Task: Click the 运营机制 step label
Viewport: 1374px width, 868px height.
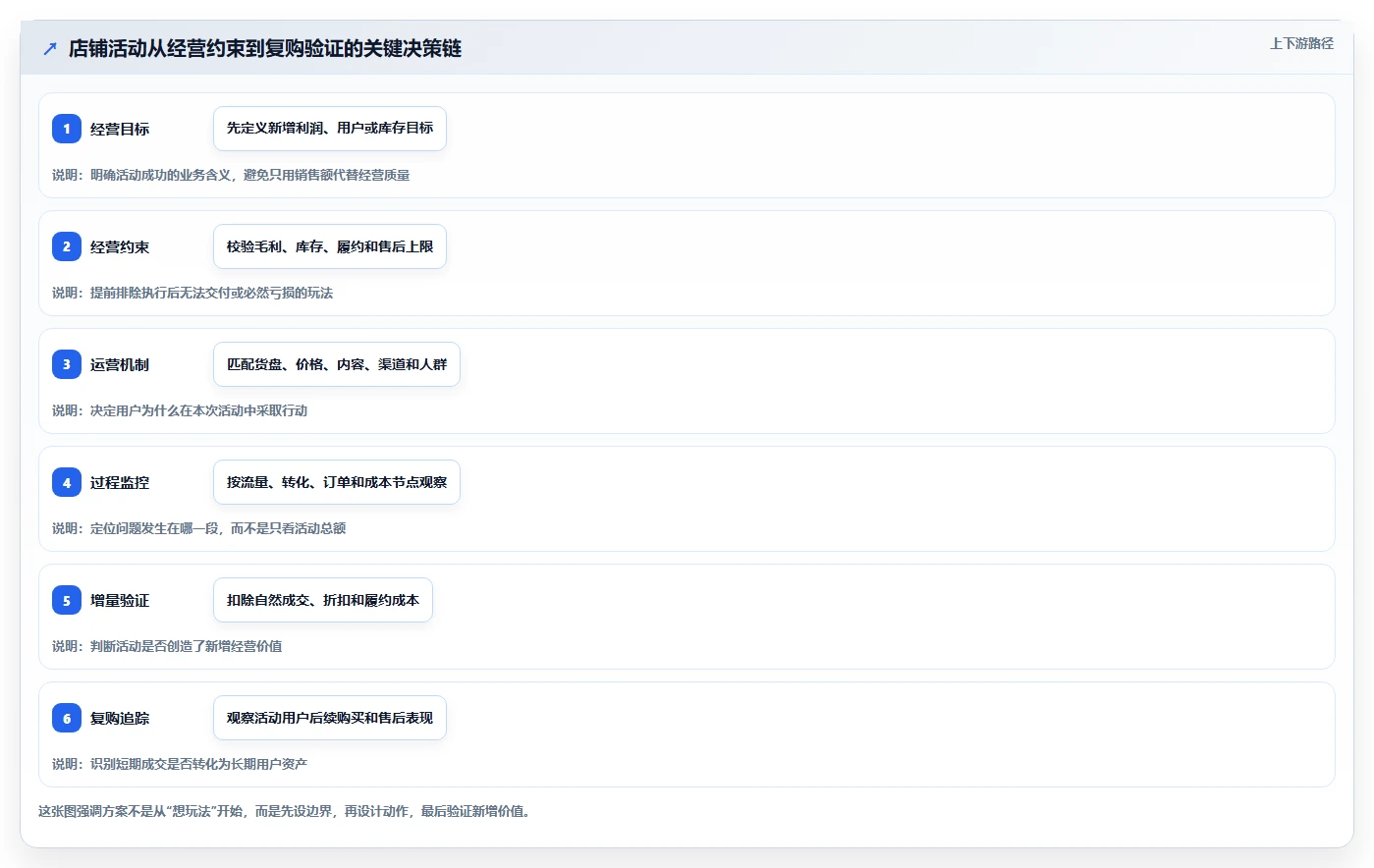Action: tap(120, 364)
